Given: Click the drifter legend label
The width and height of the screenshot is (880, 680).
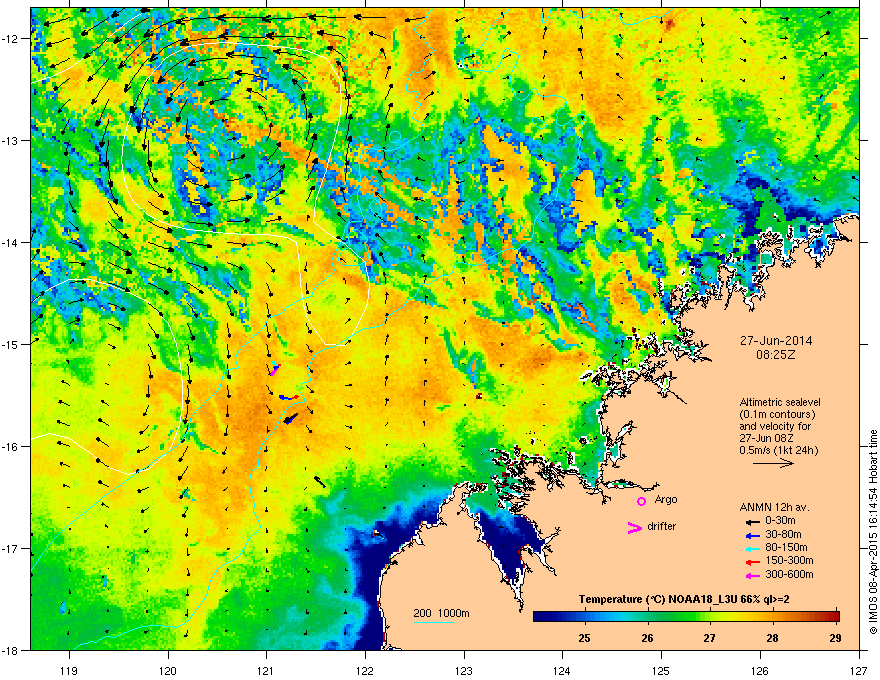Looking at the screenshot, I should (x=662, y=526).
